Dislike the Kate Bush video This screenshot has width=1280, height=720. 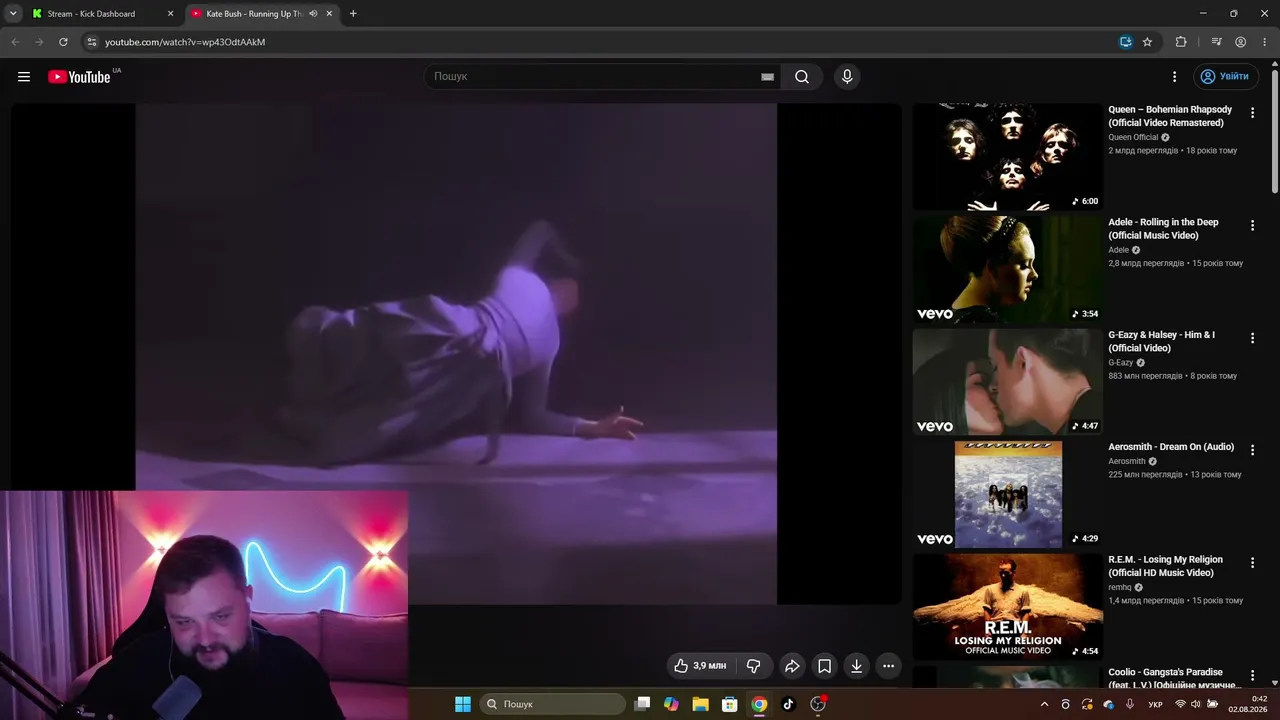click(754, 666)
